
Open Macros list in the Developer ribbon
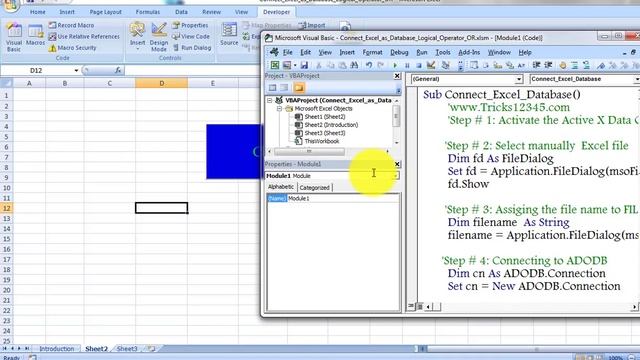coord(35,35)
